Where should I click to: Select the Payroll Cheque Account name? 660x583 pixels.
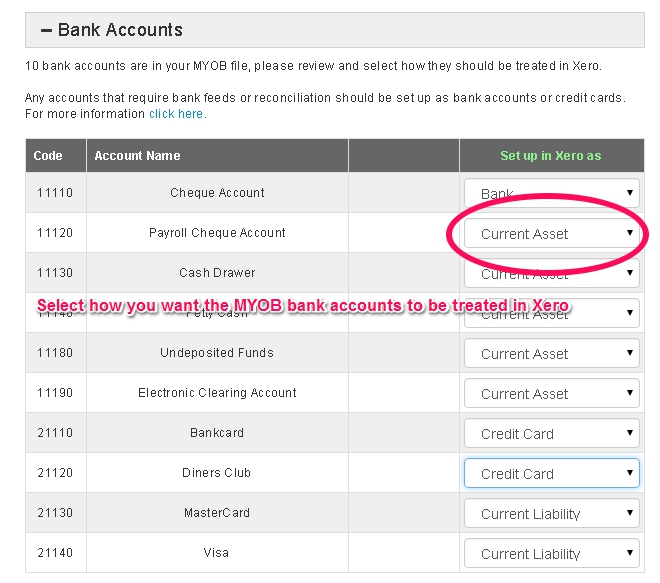(x=217, y=233)
